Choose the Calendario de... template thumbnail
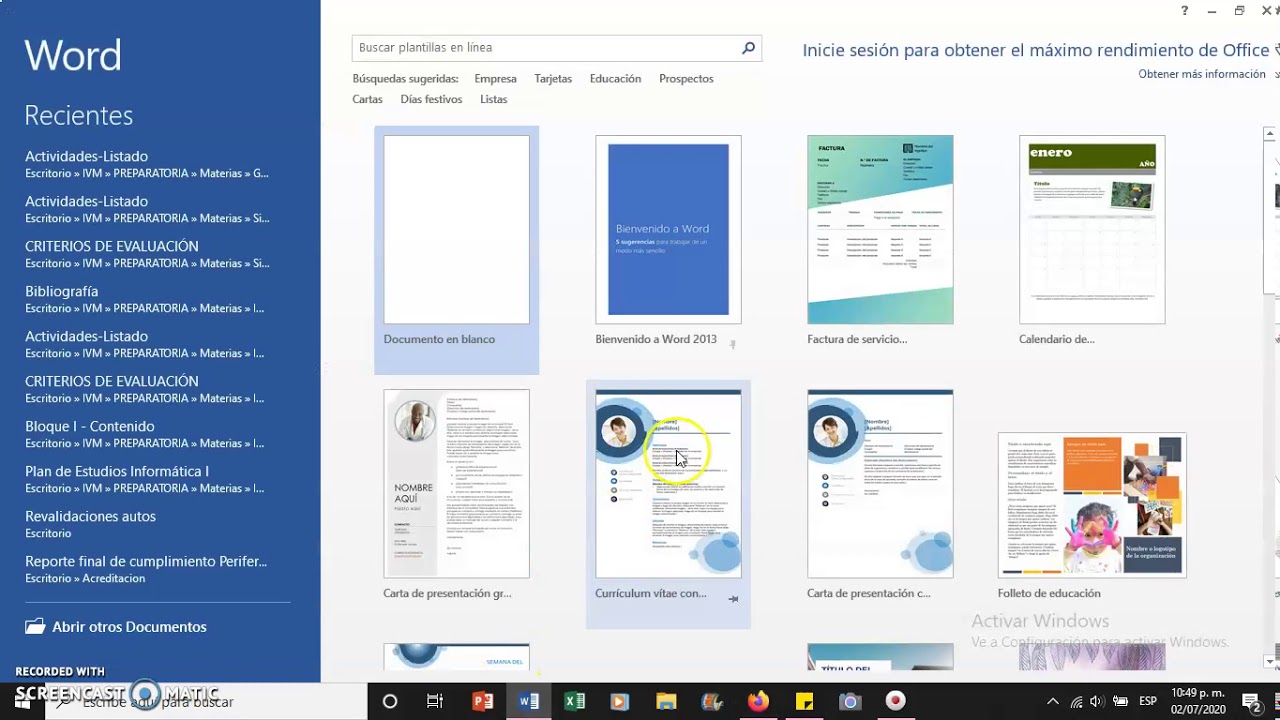Viewport: 1280px width, 720px height. (x=1092, y=230)
